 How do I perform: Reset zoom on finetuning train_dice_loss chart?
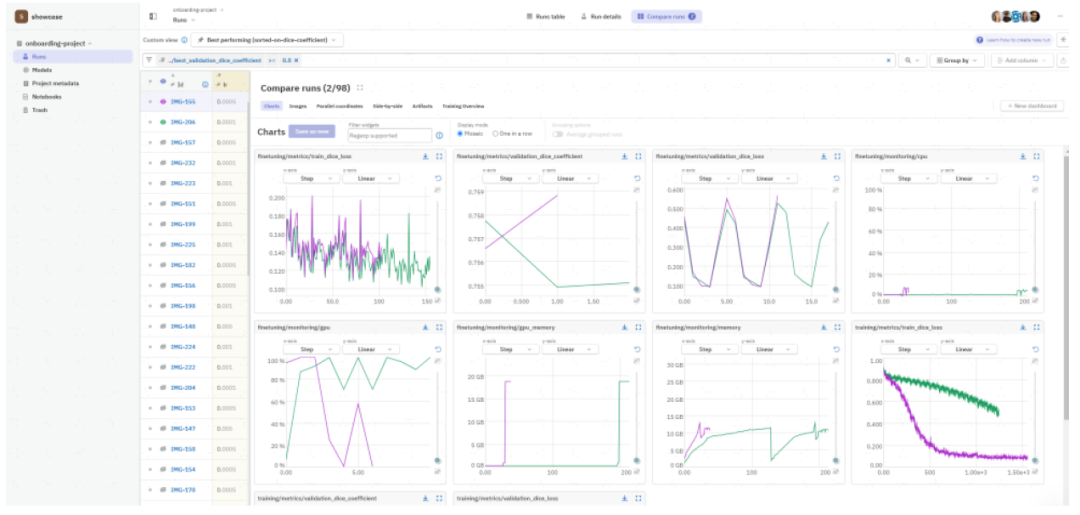(437, 178)
